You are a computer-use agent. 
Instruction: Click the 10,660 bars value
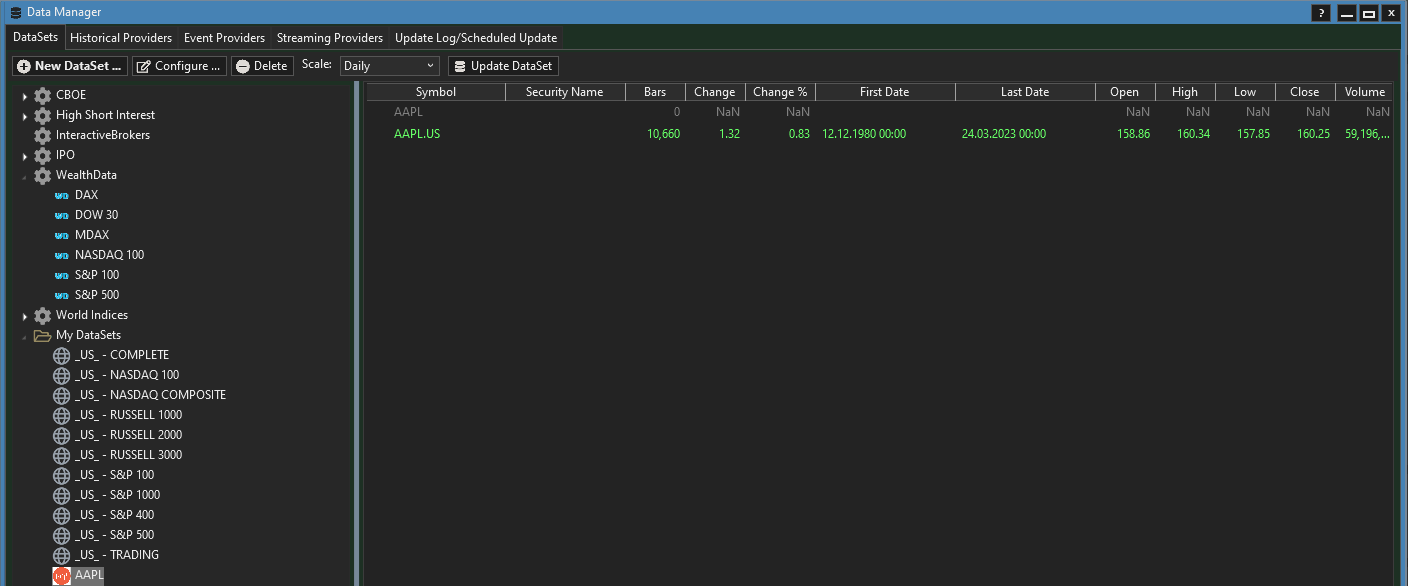tap(663, 134)
